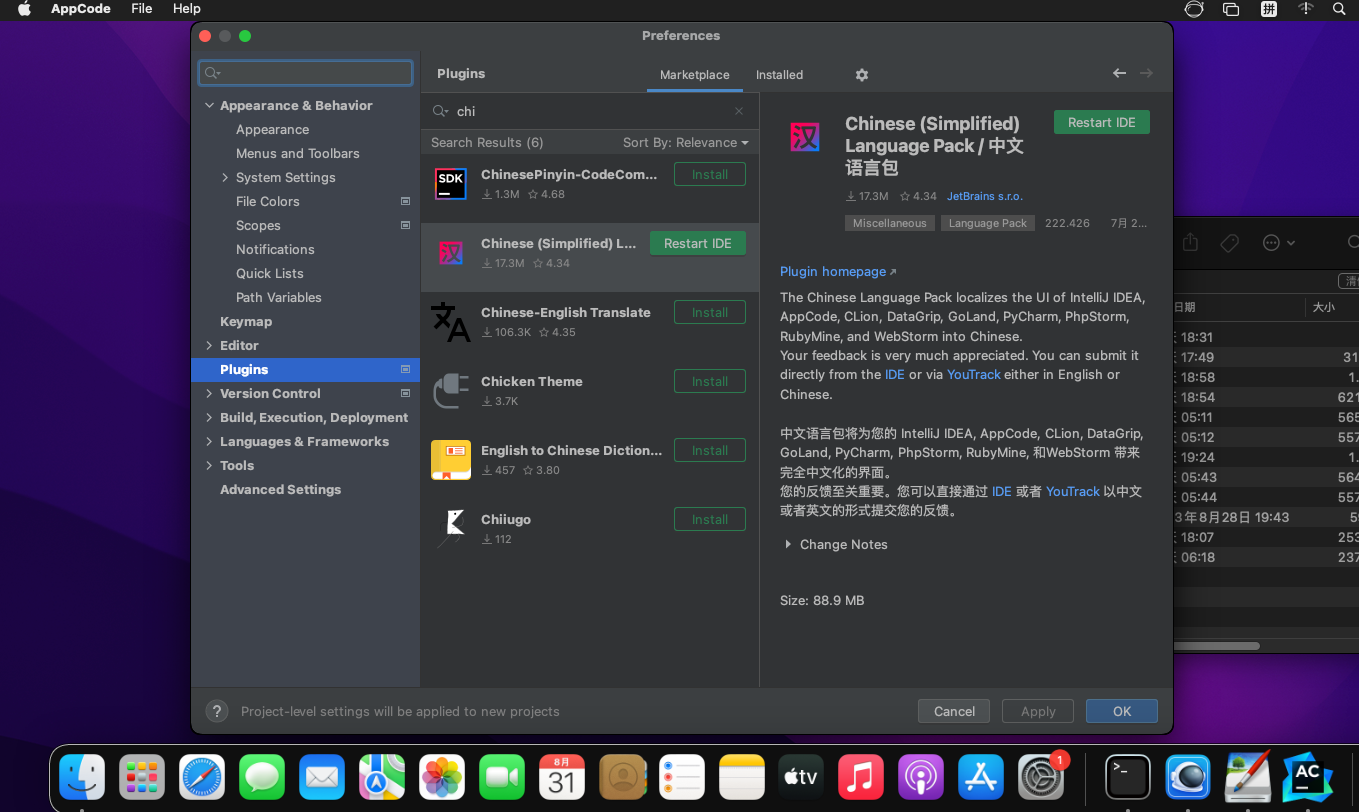Click the Tag icon in the Finder window
The image size is (1359, 812).
1230,243
